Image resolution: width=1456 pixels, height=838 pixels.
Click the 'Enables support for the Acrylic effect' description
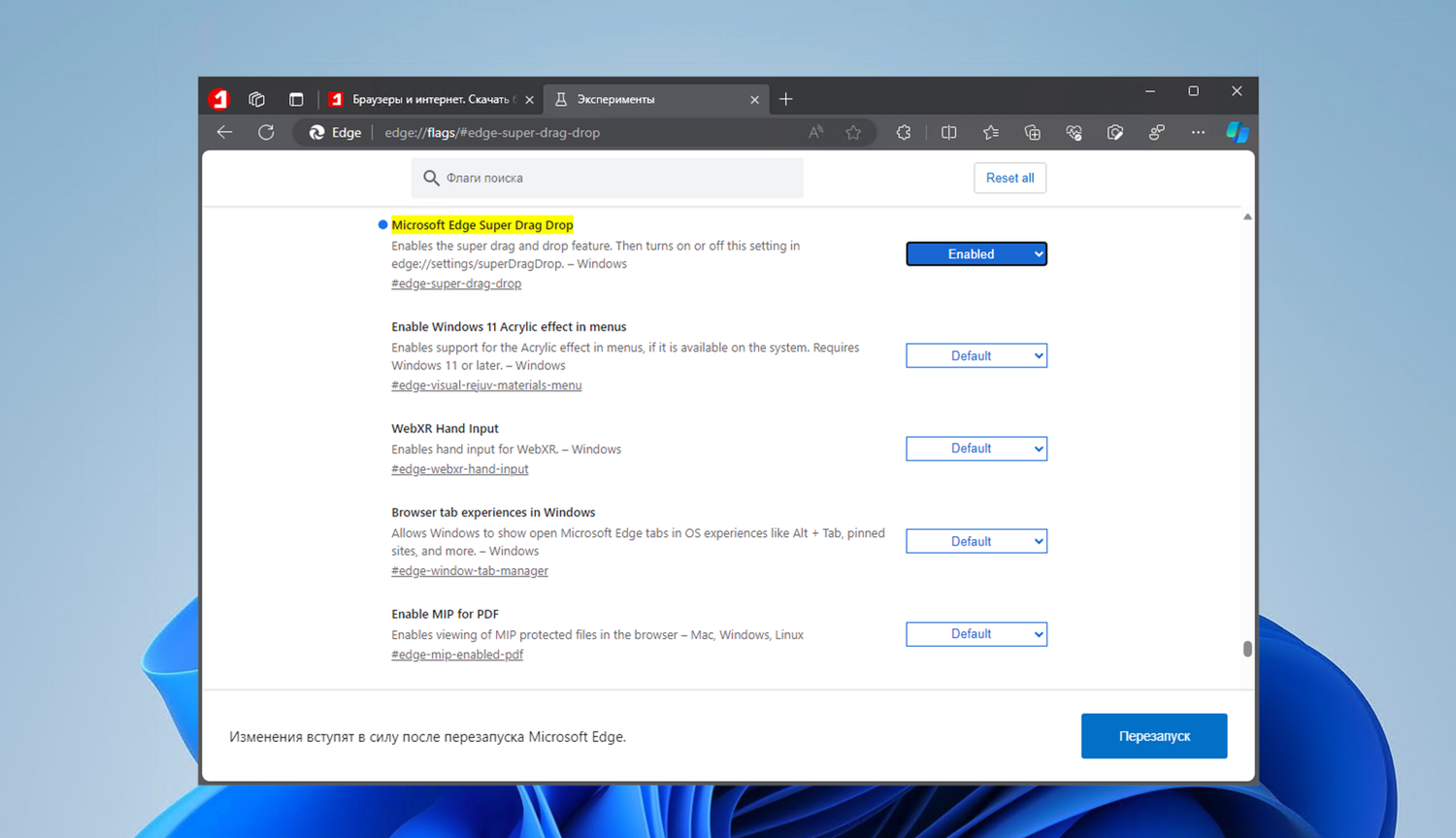point(625,356)
